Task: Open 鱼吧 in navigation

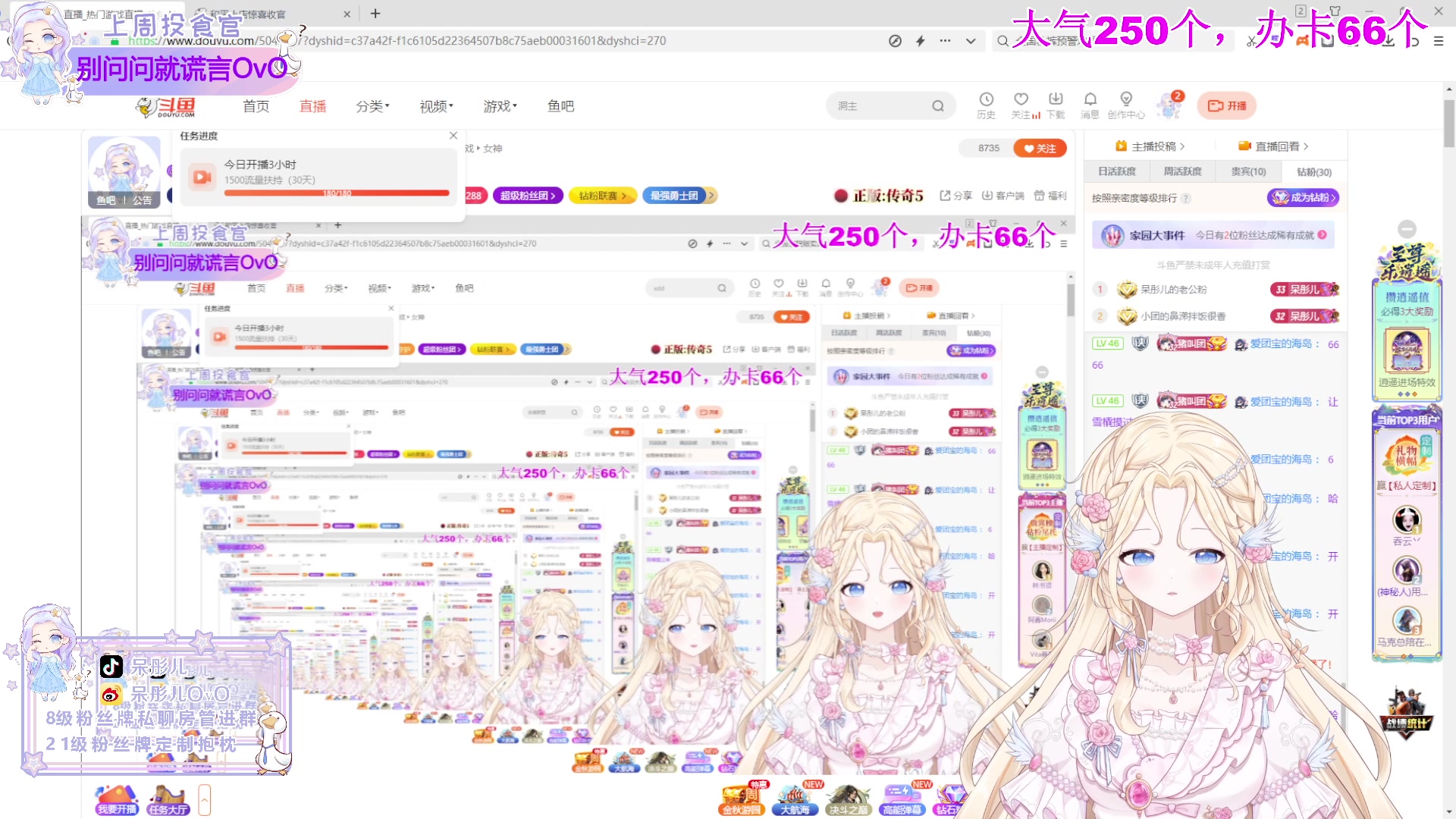Action: tap(560, 106)
